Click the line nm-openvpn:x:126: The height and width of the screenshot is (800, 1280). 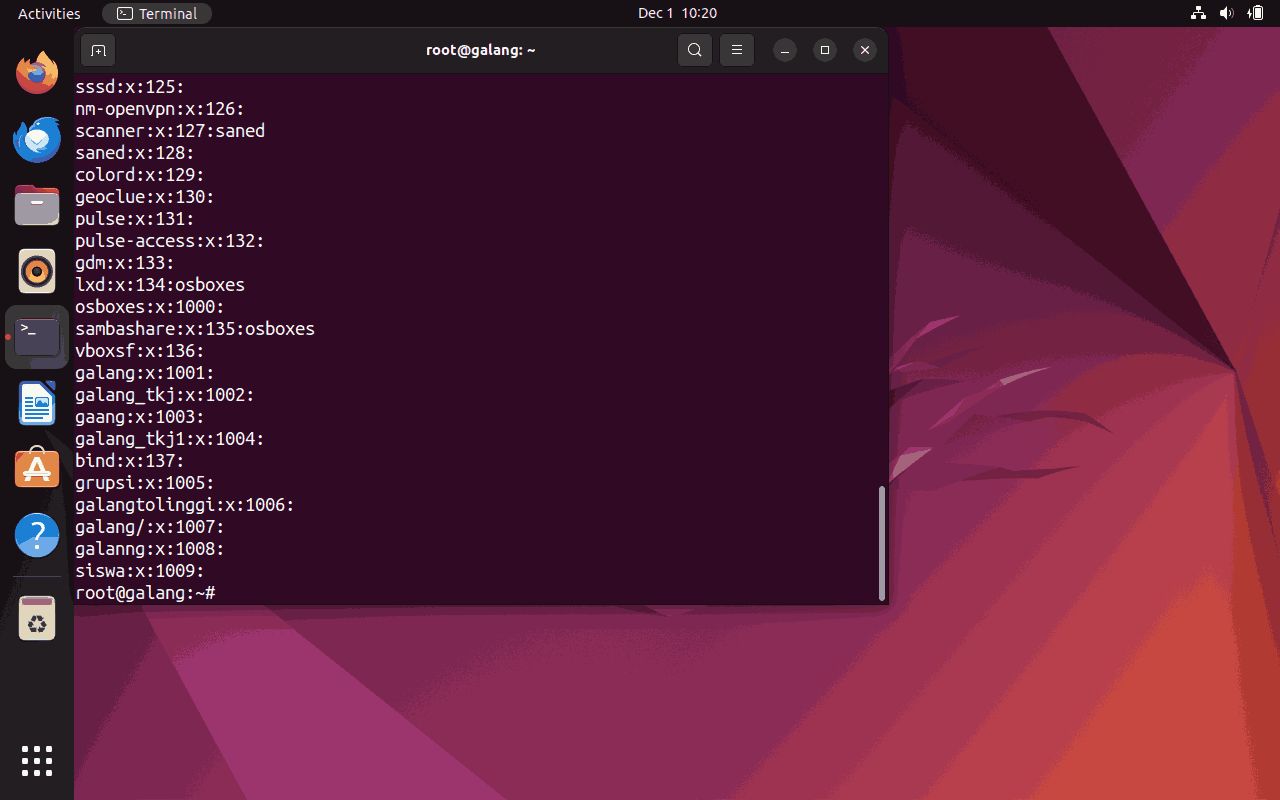(x=160, y=109)
